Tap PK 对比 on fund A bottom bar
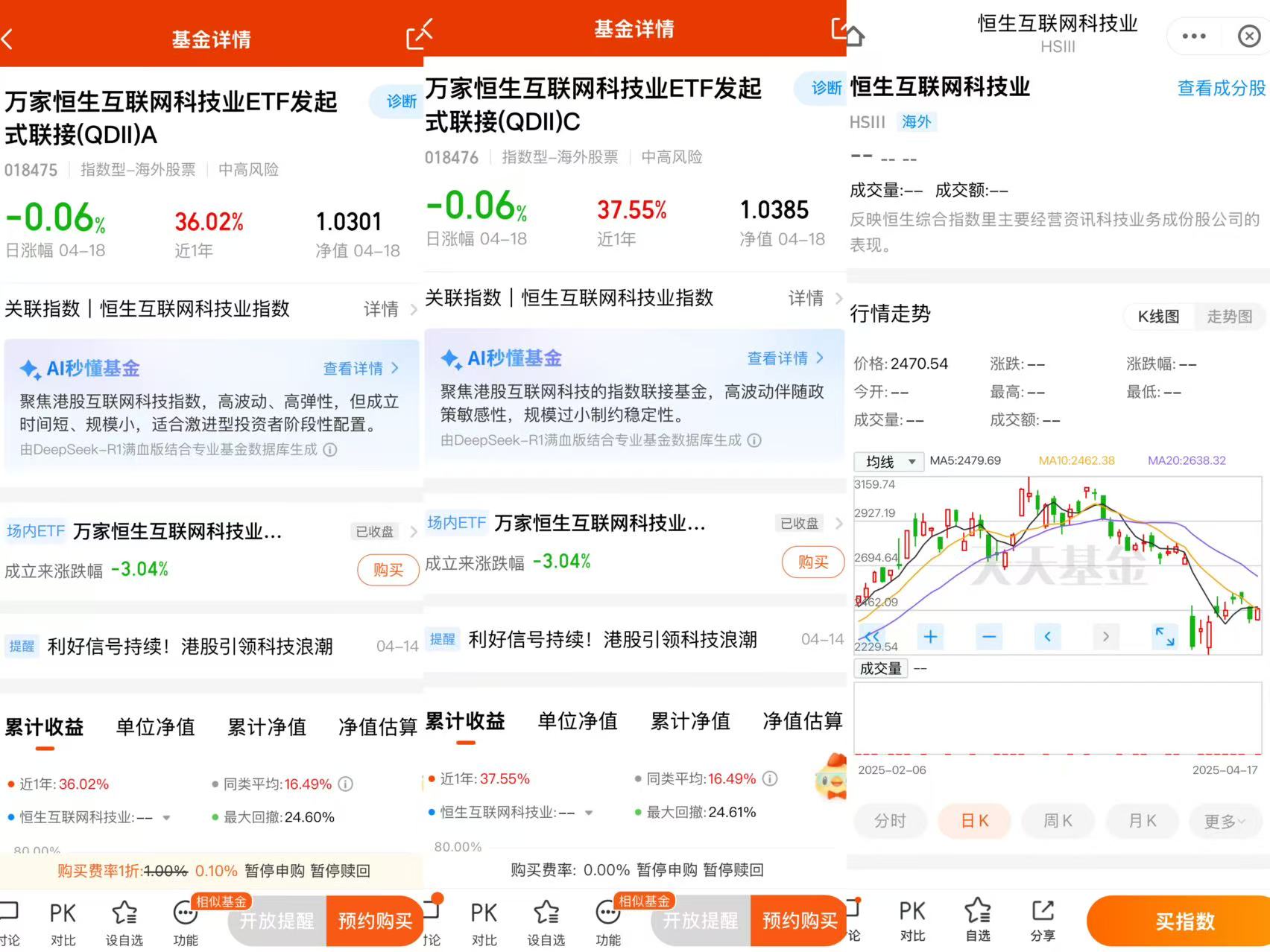The height and width of the screenshot is (952, 1270). pos(63,924)
